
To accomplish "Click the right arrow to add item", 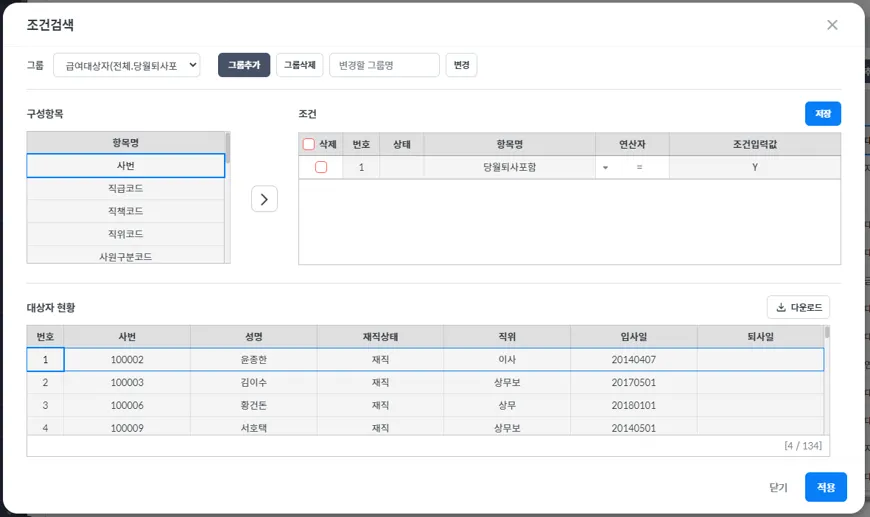I will pos(264,199).
